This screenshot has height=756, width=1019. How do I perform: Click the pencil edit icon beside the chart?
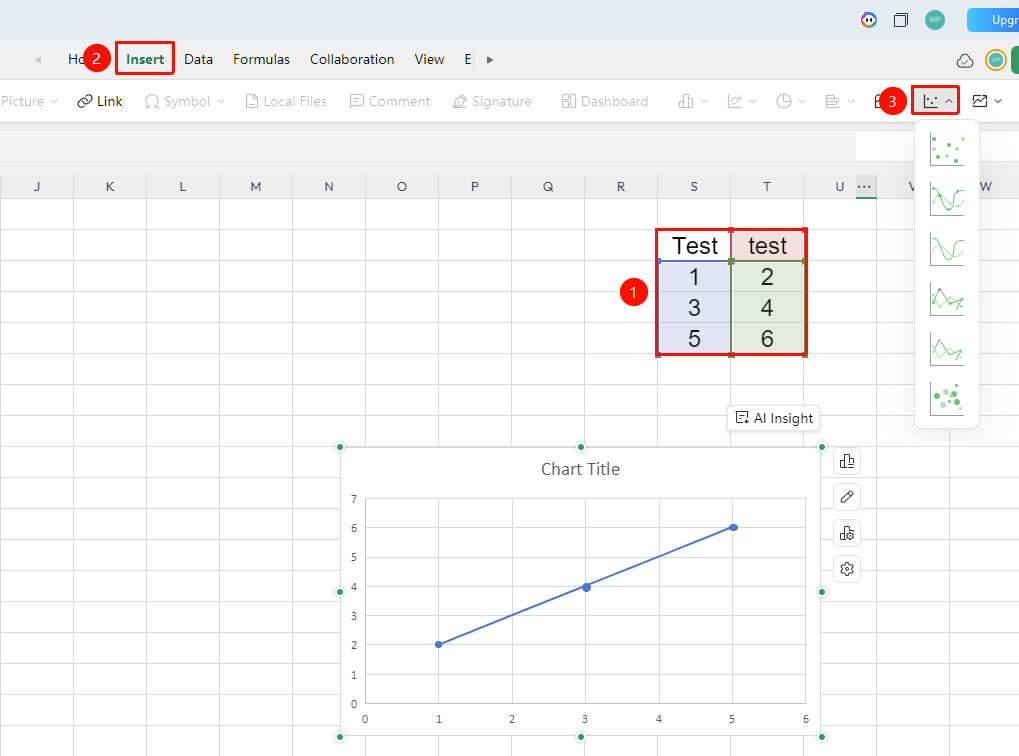point(847,497)
